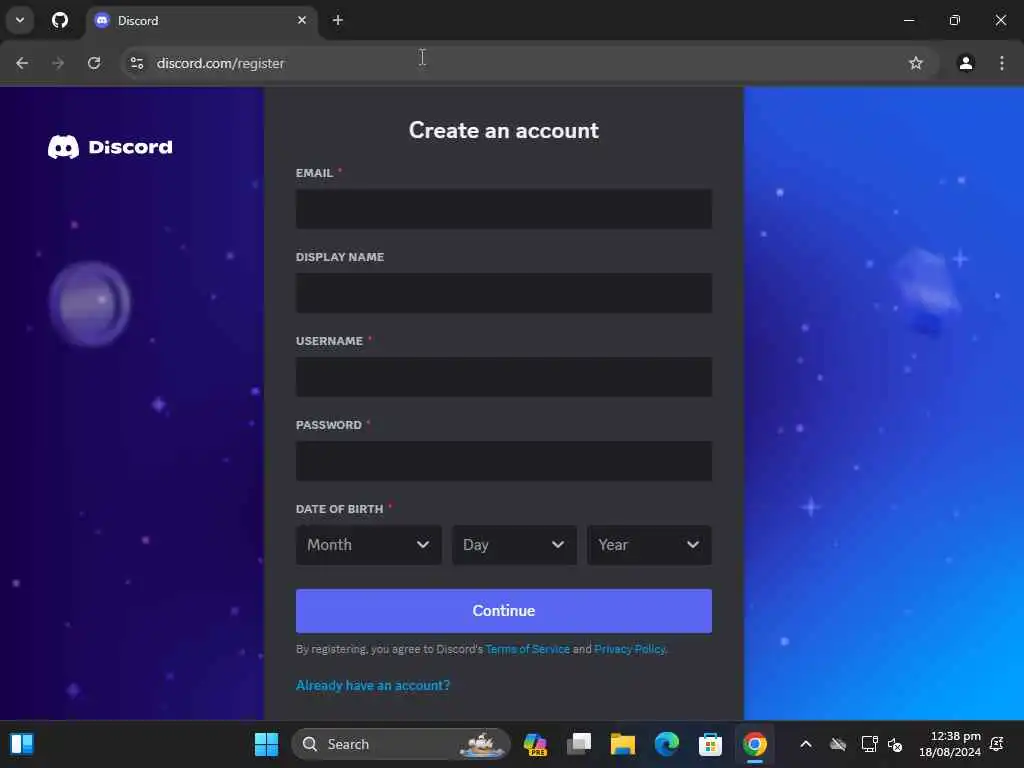Click the network display tray icon
This screenshot has width=1024, height=768.
pyautogui.click(x=869, y=744)
